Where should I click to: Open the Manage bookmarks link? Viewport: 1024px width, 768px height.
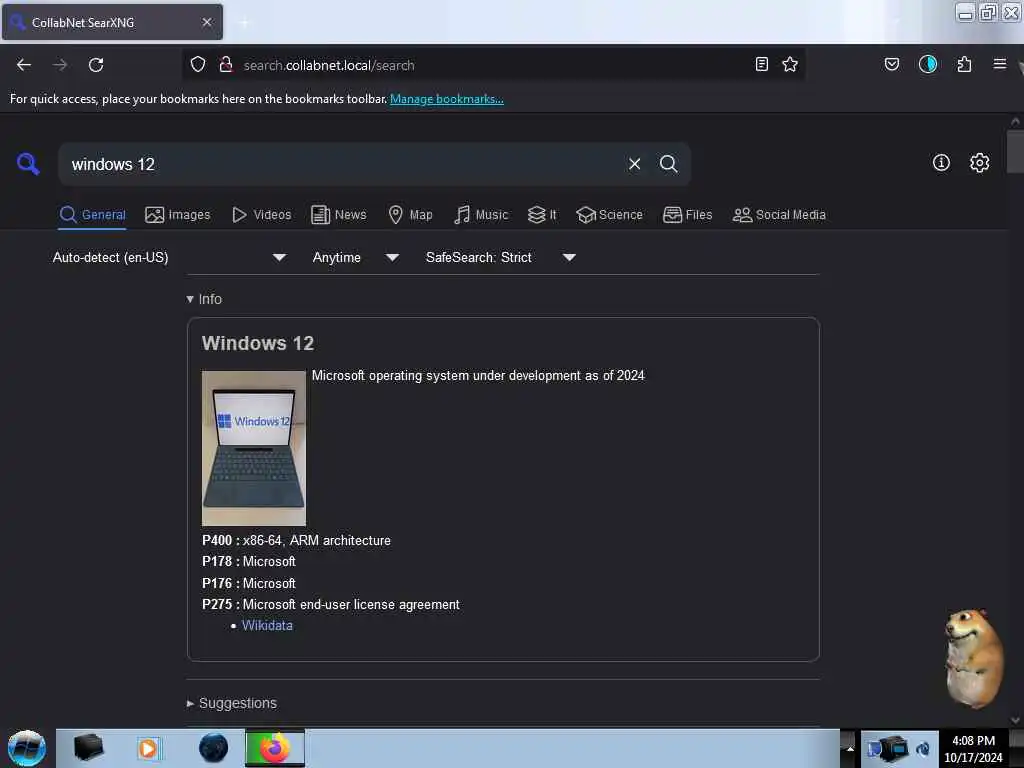[447, 99]
